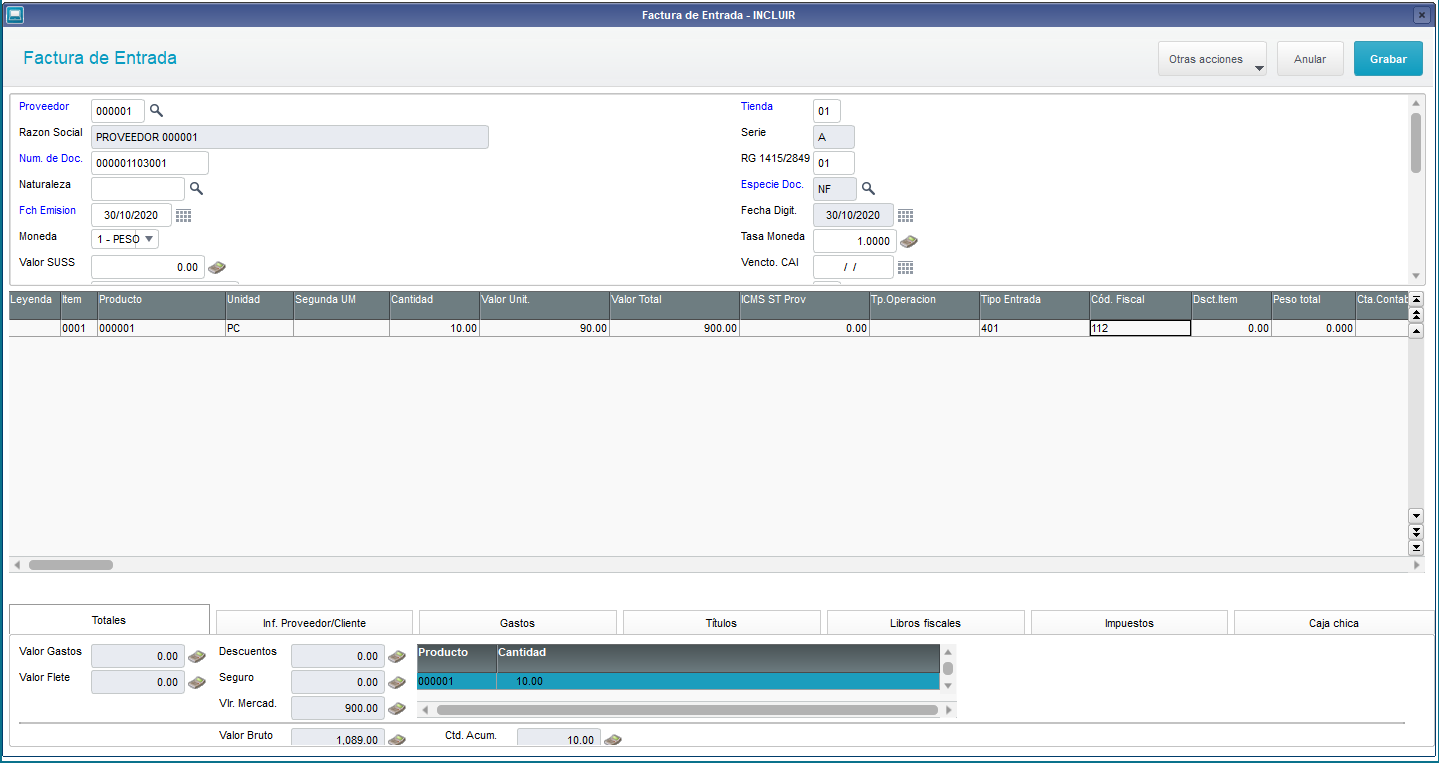
Task: Open the Naturaleza search magnifier
Action: [x=196, y=188]
